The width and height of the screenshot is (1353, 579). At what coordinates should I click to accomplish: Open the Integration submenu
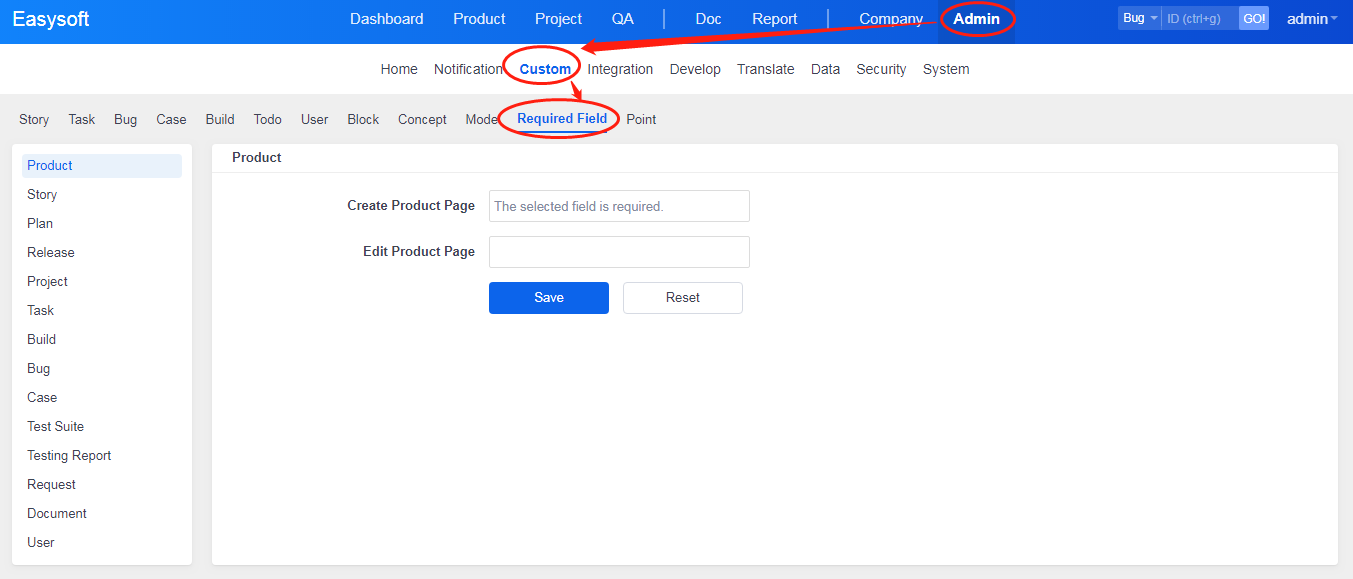[x=620, y=69]
